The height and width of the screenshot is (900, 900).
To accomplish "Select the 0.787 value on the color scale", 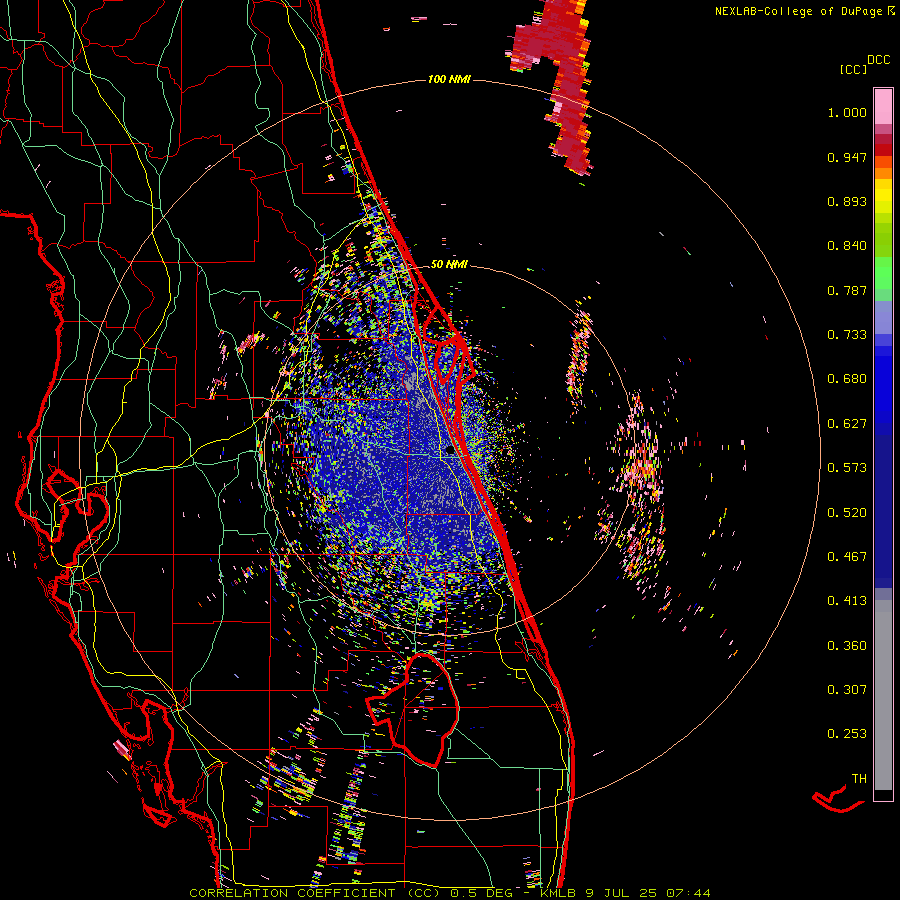I will tap(847, 290).
